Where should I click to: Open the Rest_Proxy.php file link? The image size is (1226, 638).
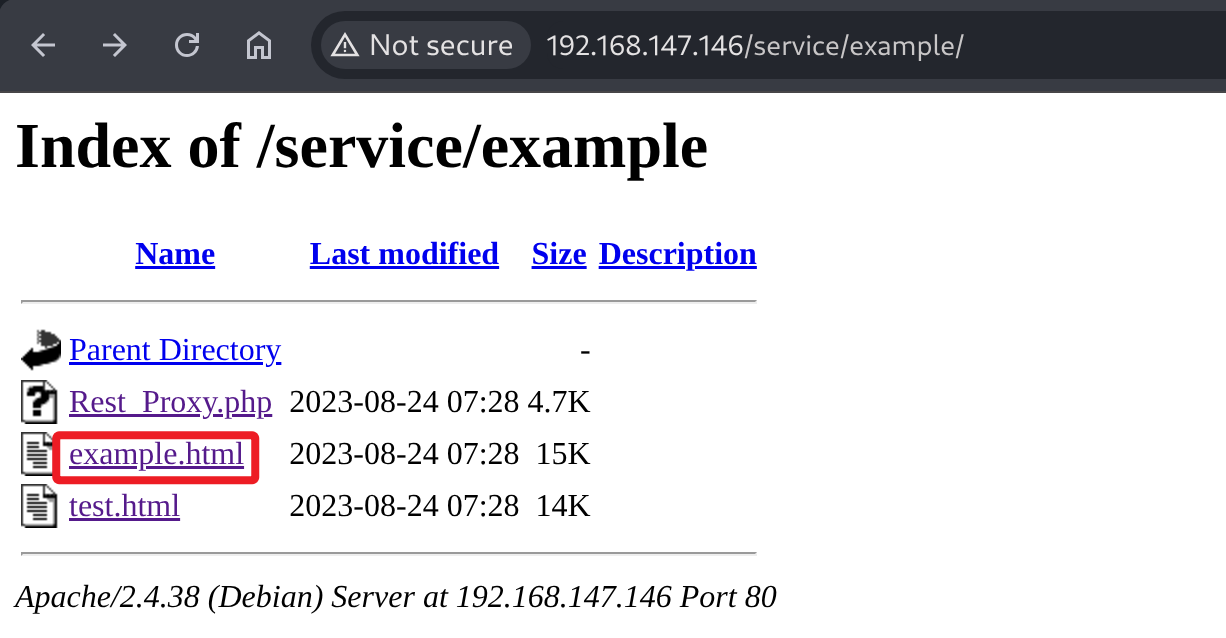170,402
